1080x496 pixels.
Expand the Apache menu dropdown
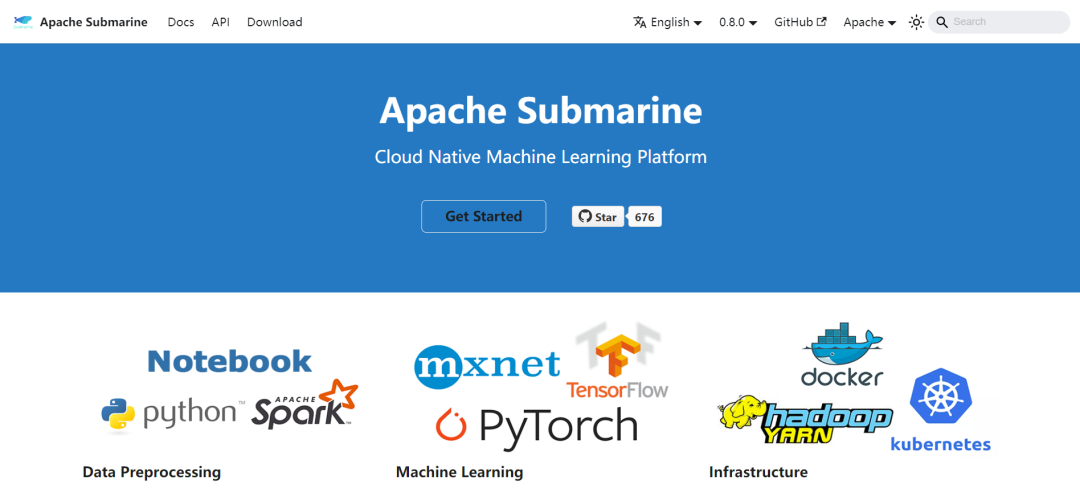(x=870, y=22)
